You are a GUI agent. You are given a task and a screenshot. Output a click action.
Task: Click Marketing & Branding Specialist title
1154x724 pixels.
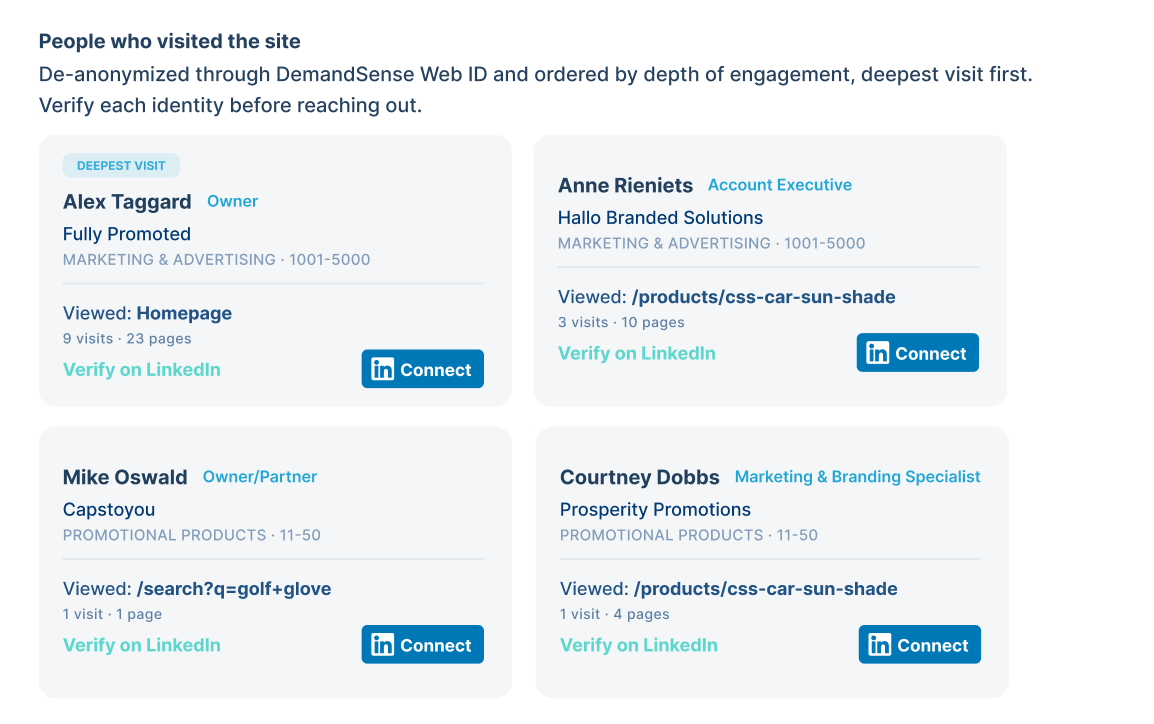(x=857, y=477)
